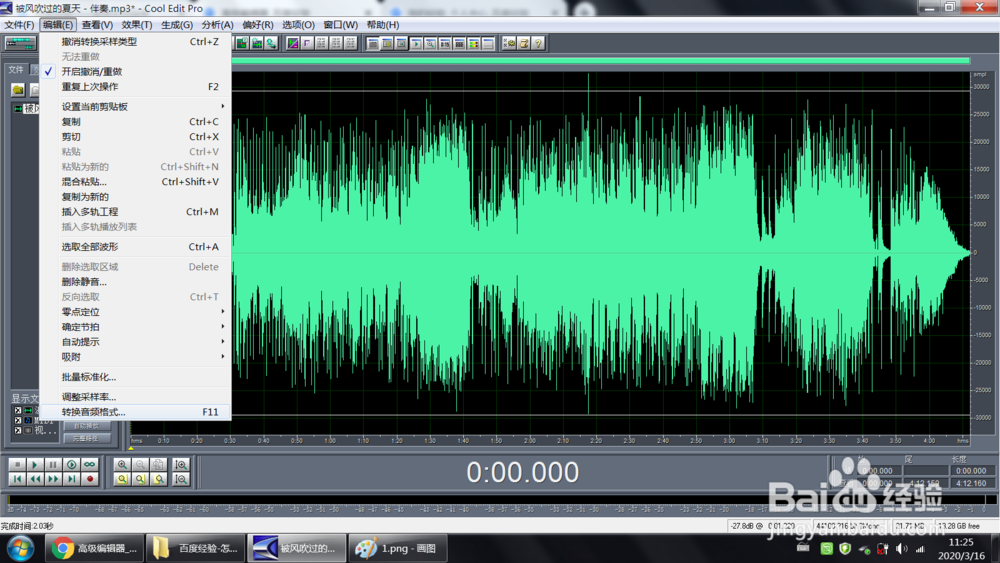1000x563 pixels.
Task: Click the Rewind button
Action: (x=35, y=479)
